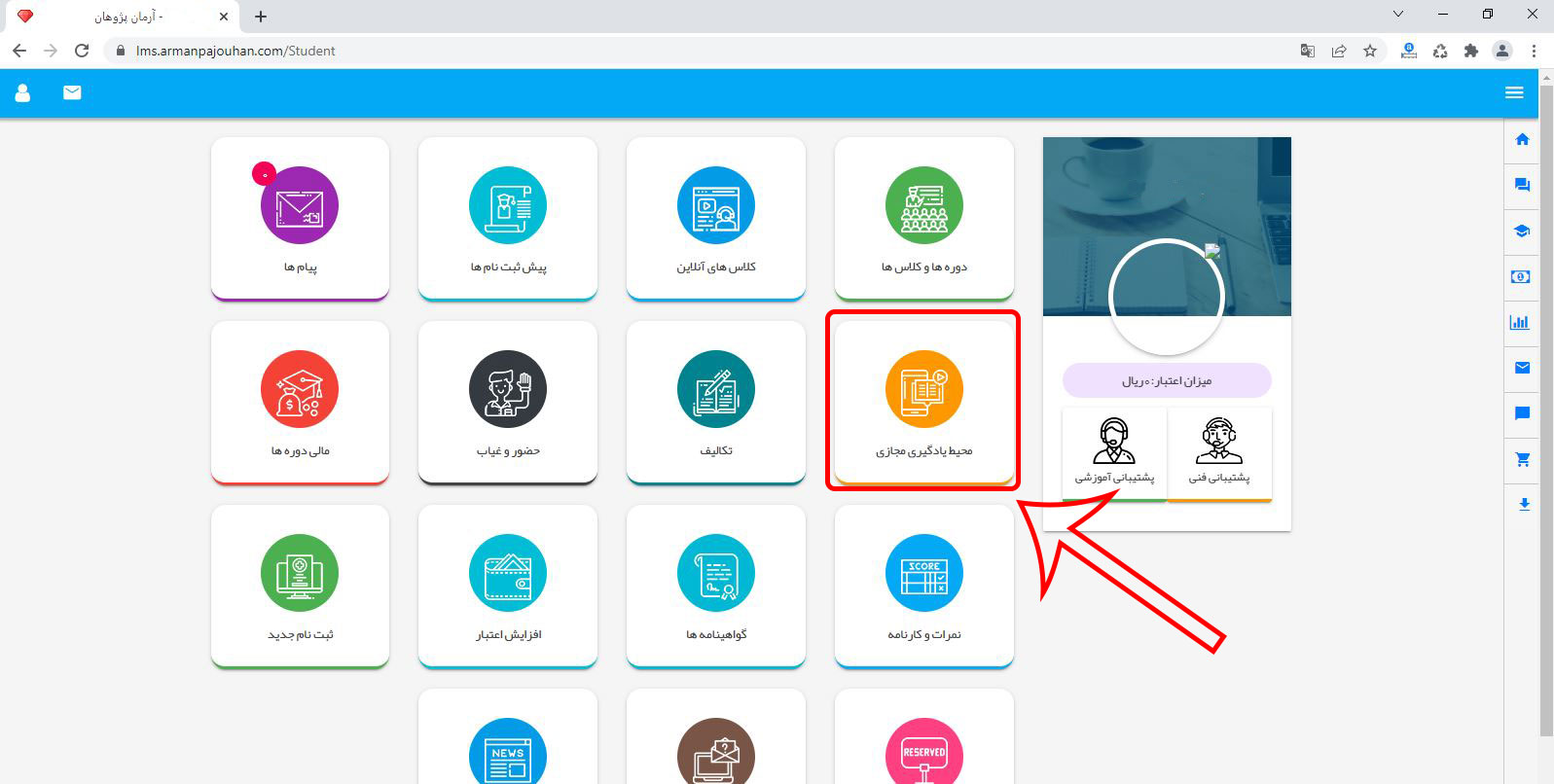Image resolution: width=1554 pixels, height=784 pixels.
Task: Open the browser extensions puzzle icon
Action: click(1471, 51)
